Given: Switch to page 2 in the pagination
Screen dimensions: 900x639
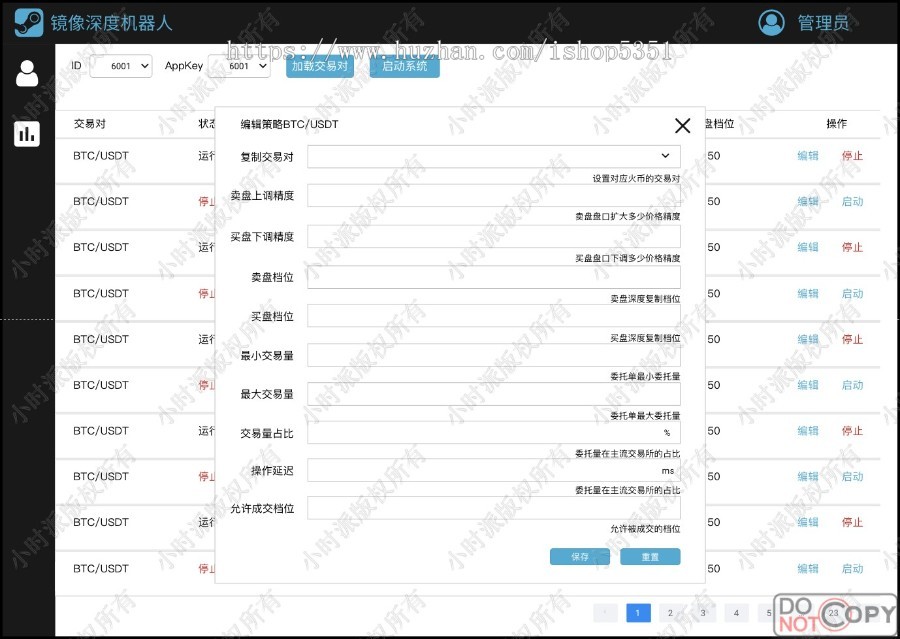Looking at the screenshot, I should 670,613.
